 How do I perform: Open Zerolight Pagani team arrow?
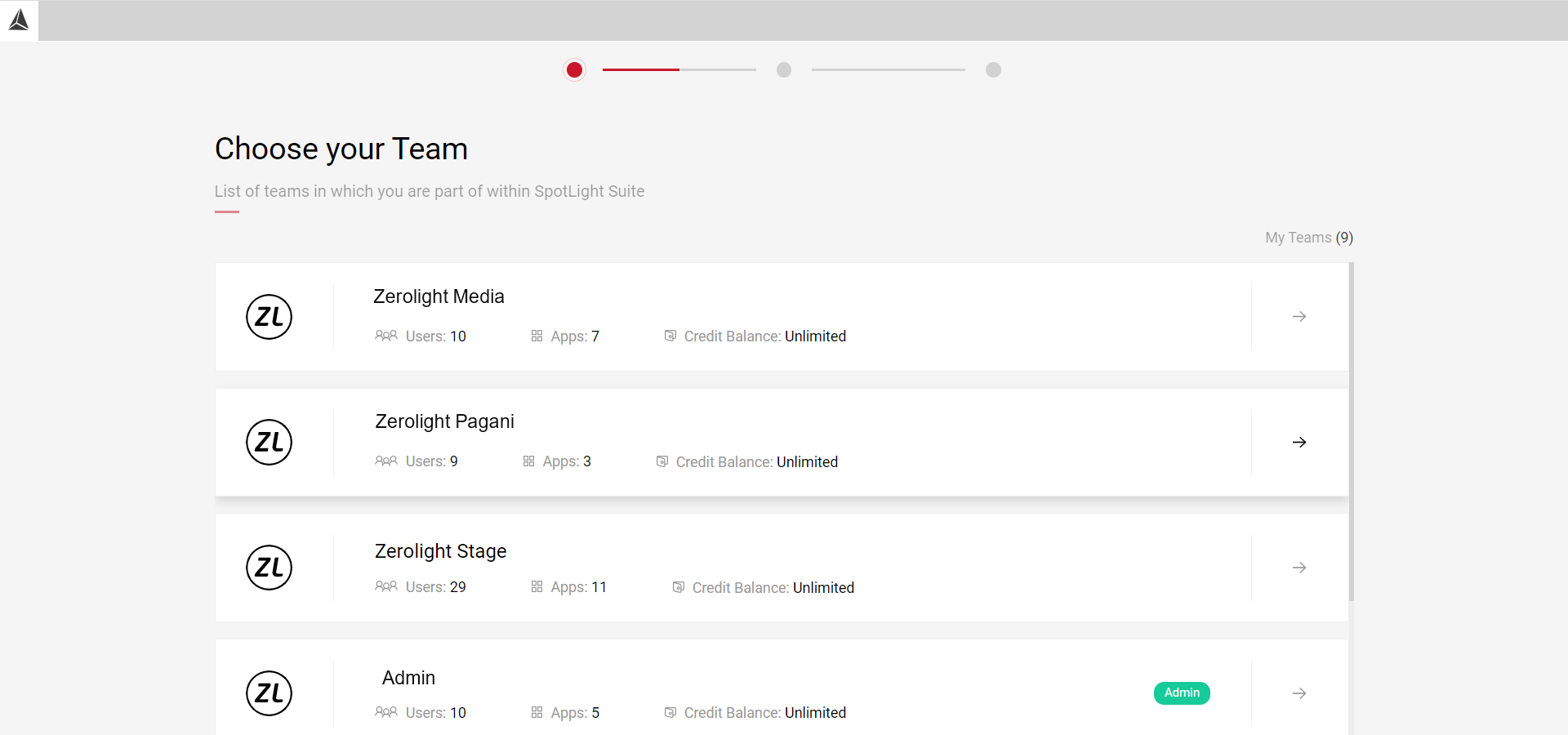click(x=1299, y=443)
